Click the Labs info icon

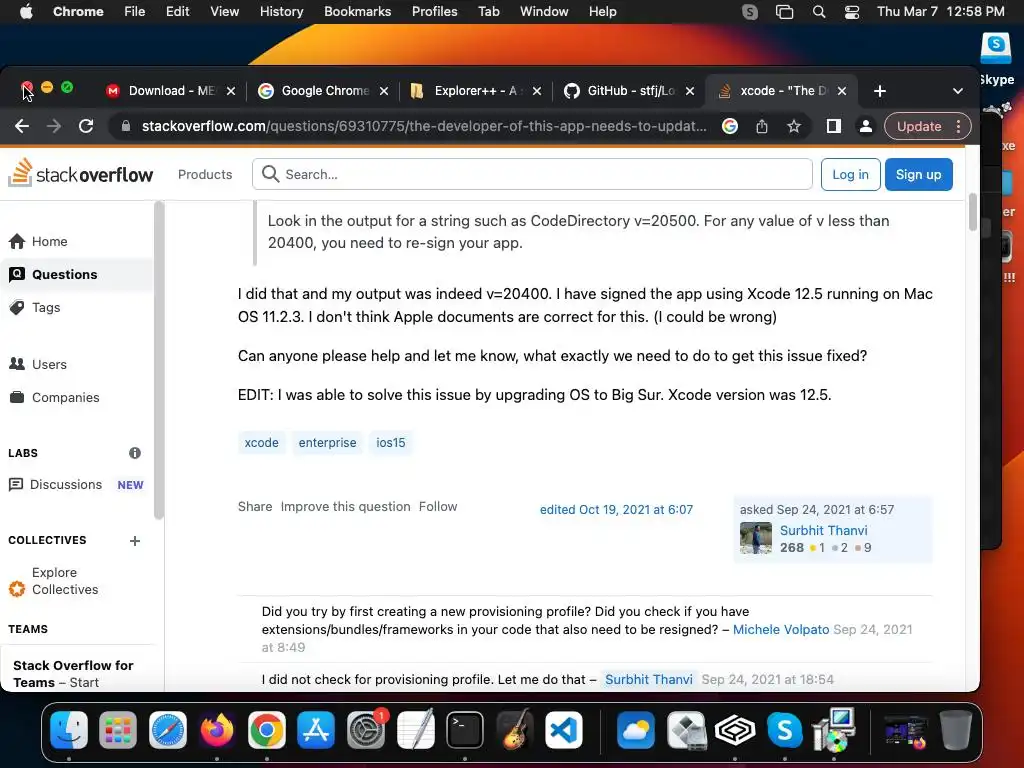(135, 453)
